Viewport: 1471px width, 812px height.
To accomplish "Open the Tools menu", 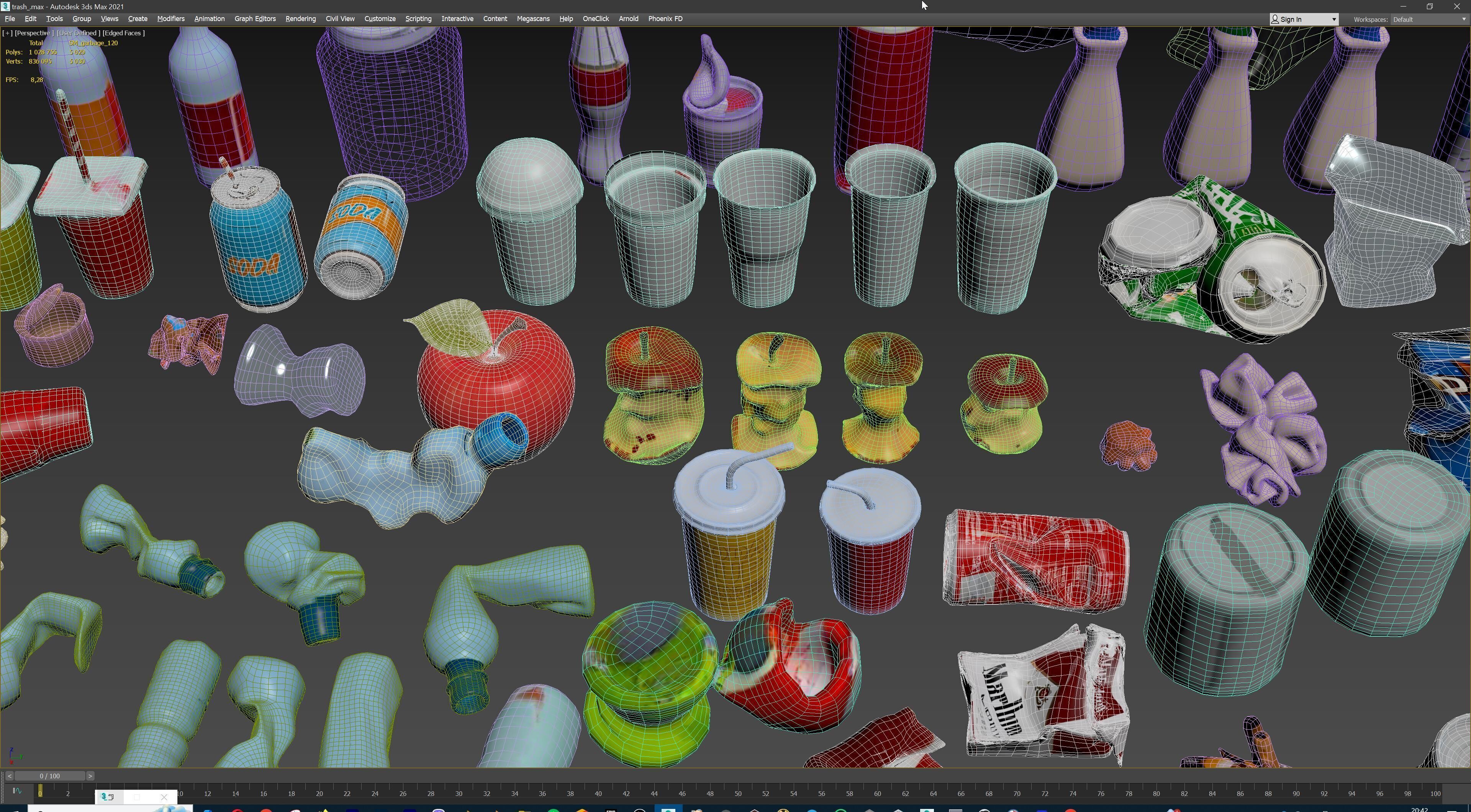I will [54, 19].
